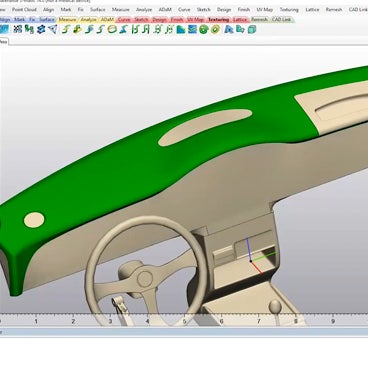Click the green curve icon right of paper plane
The width and height of the screenshot is (368, 368).
pos(65,29)
